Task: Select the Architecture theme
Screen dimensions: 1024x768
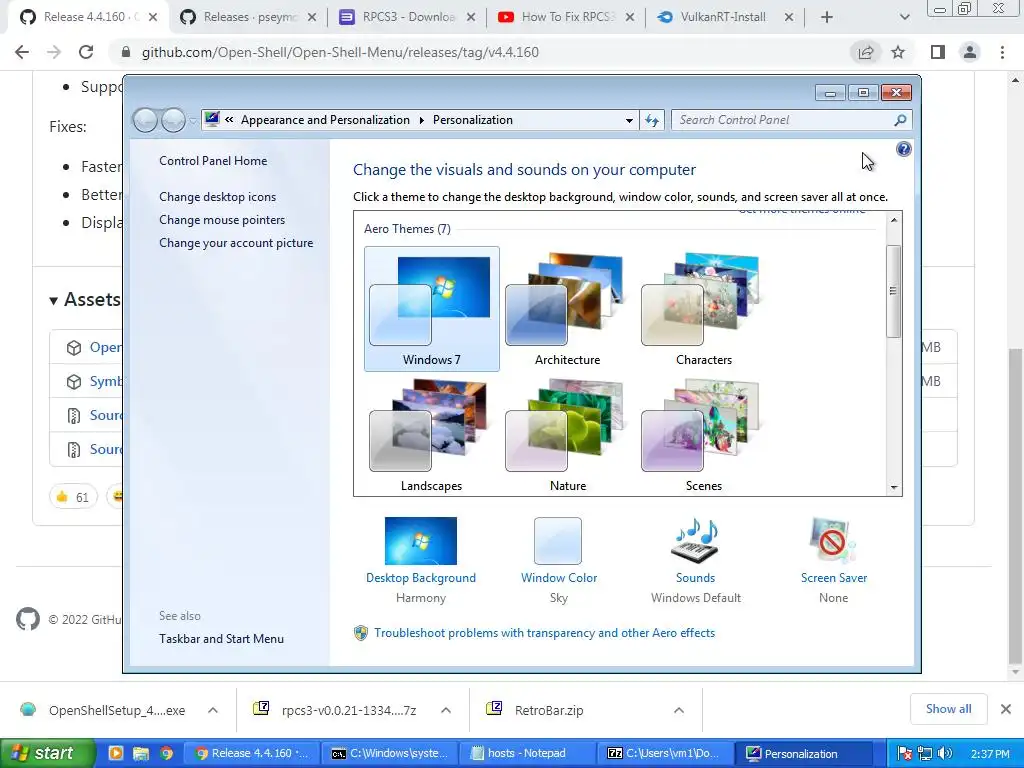Action: 568,309
